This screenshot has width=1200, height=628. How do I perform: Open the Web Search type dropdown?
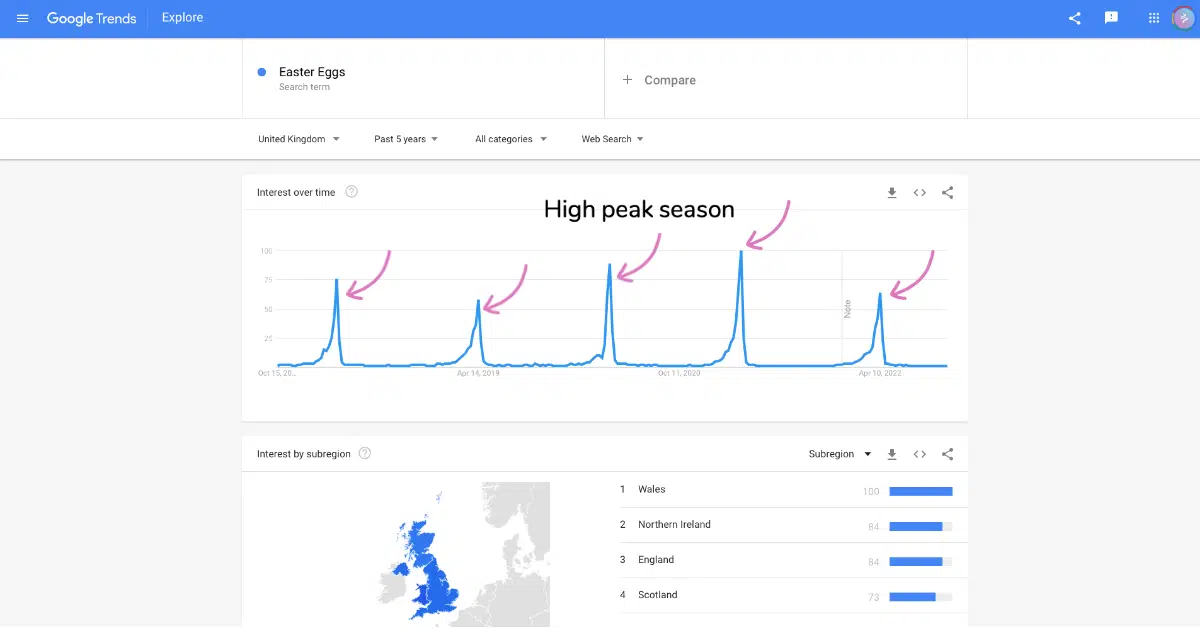(612, 139)
